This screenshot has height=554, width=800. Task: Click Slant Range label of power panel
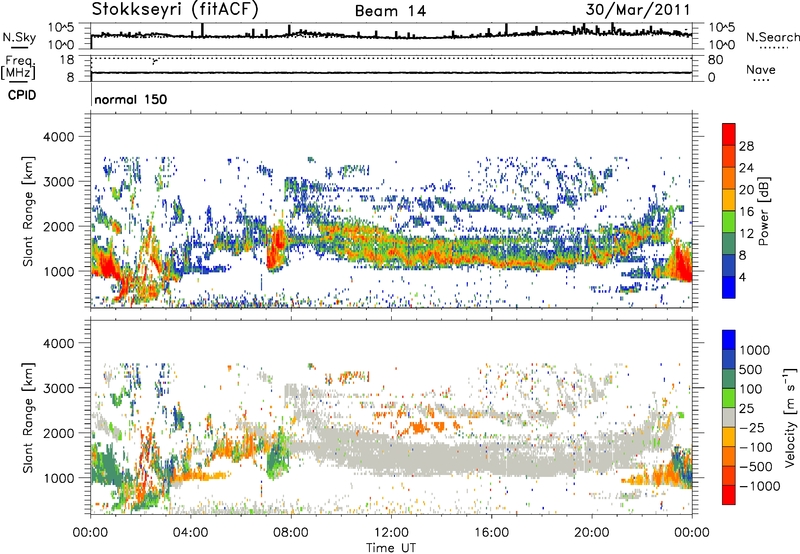[28, 211]
